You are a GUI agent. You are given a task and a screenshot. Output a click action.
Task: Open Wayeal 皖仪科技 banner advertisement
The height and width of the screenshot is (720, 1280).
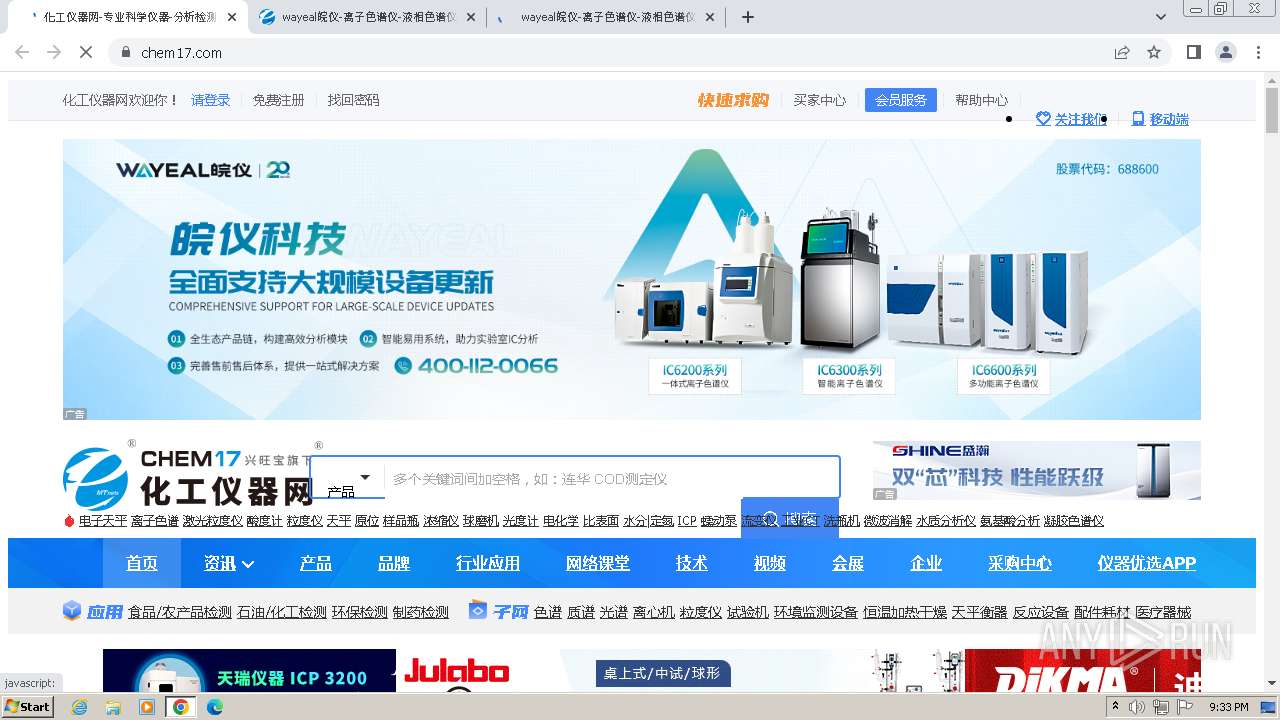[x=631, y=279]
